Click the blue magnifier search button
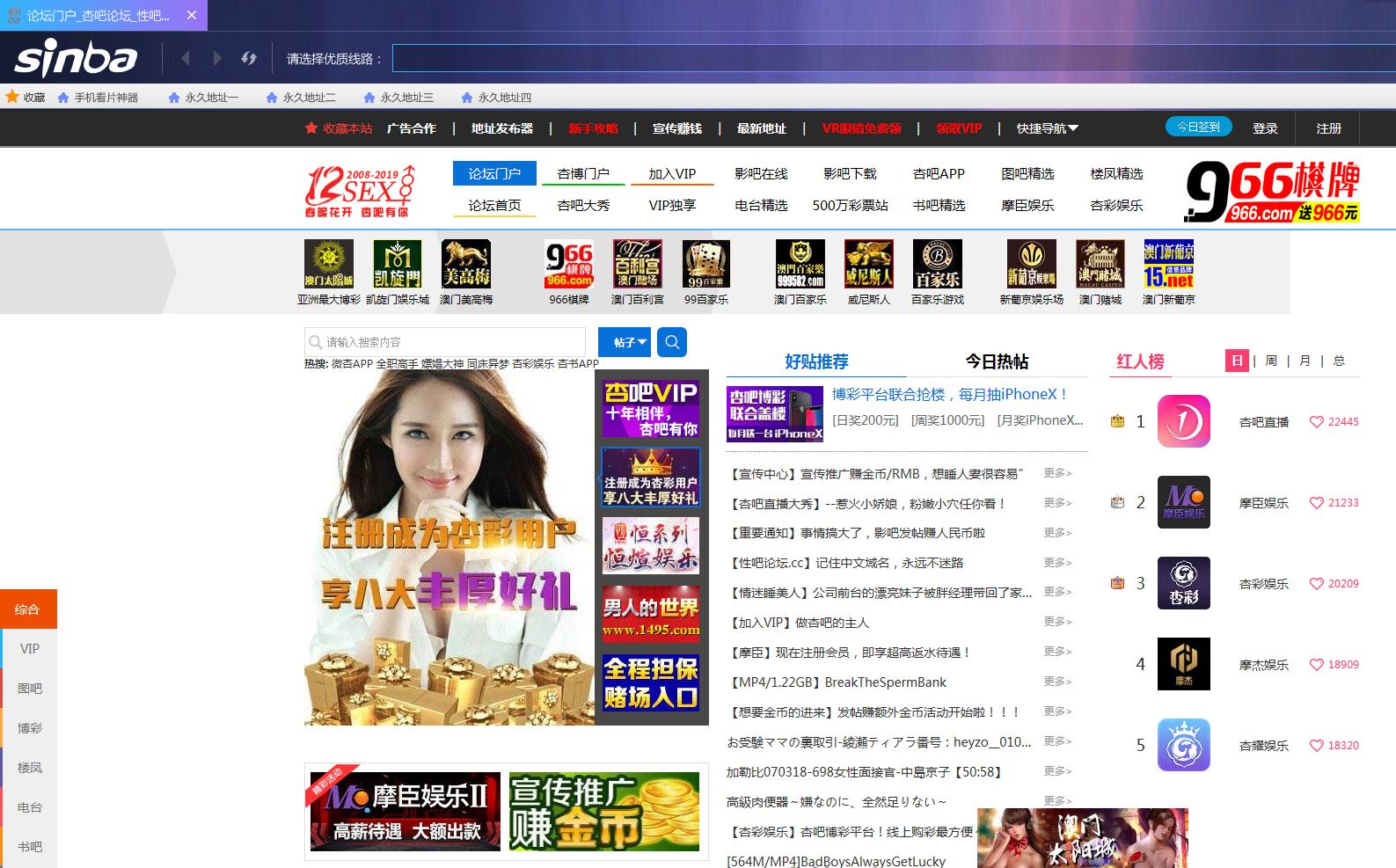This screenshot has width=1396, height=868. [x=672, y=342]
